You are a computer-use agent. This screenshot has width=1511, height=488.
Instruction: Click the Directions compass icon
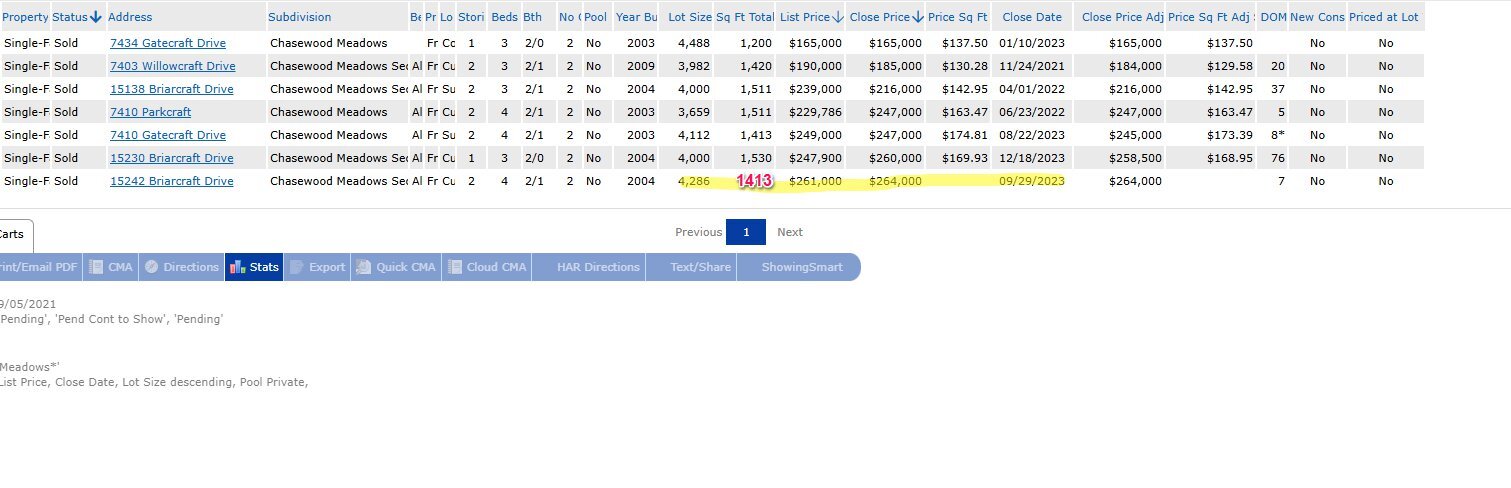click(152, 267)
